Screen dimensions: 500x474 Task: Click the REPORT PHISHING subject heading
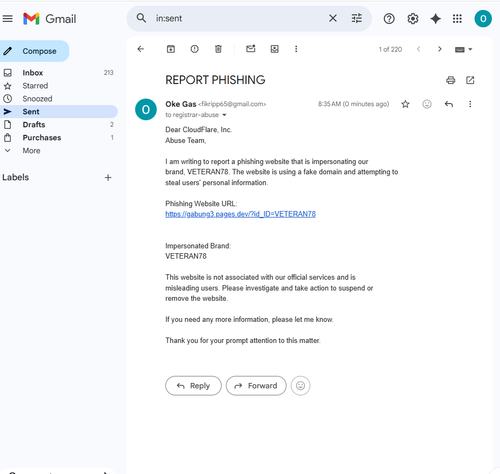click(x=215, y=80)
